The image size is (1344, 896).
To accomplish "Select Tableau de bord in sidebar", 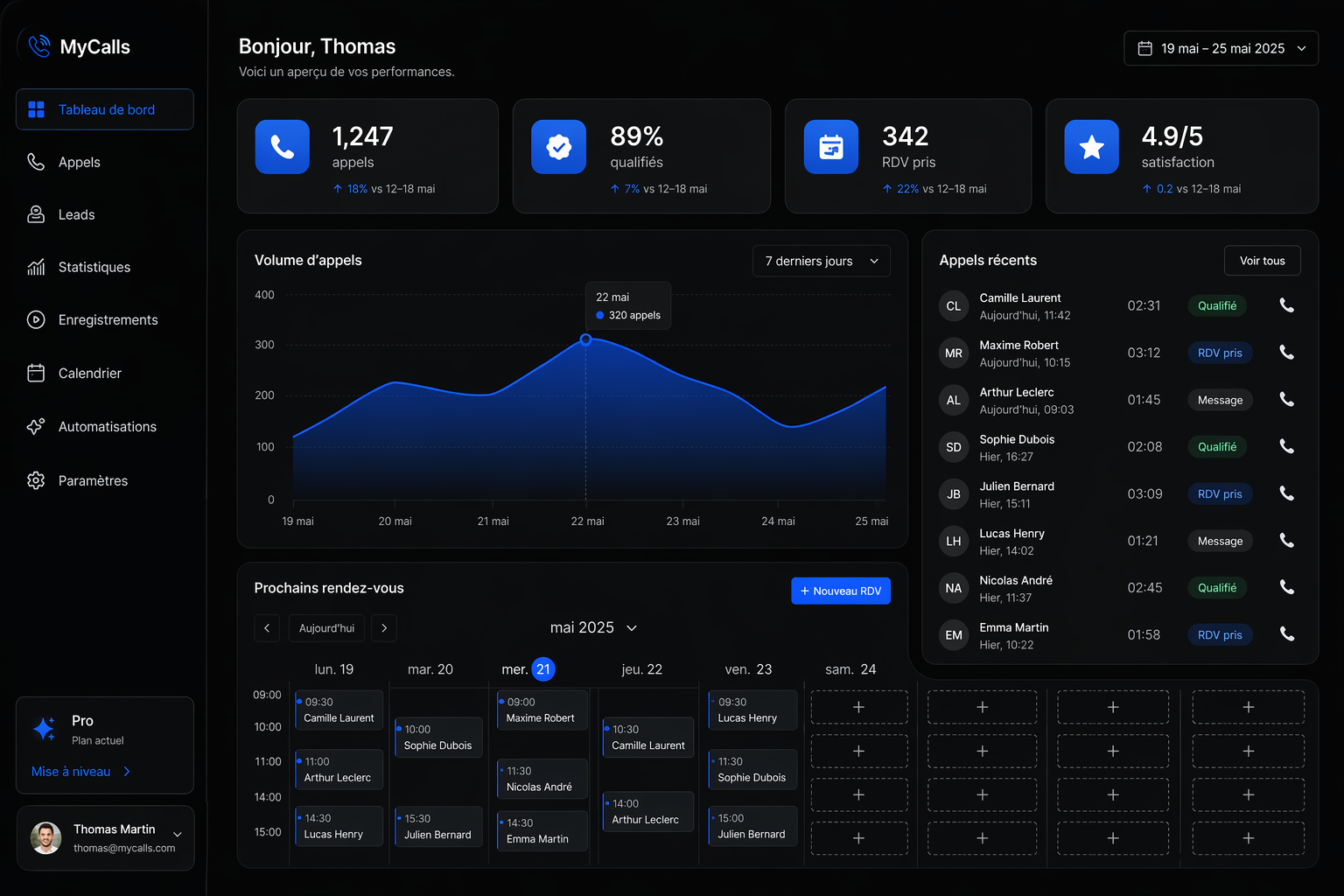I will pyautogui.click(x=105, y=109).
